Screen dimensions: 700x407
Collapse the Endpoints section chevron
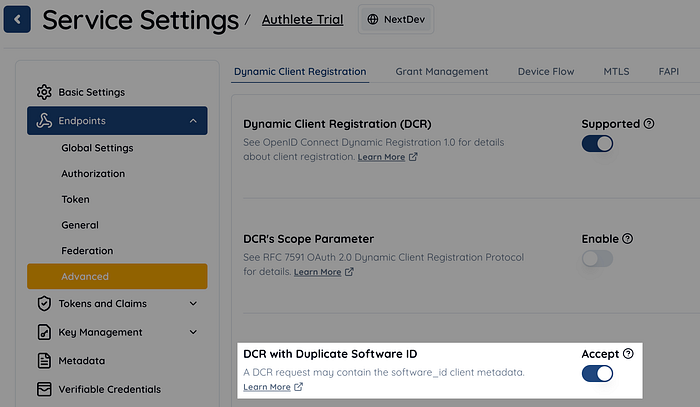tap(192, 121)
